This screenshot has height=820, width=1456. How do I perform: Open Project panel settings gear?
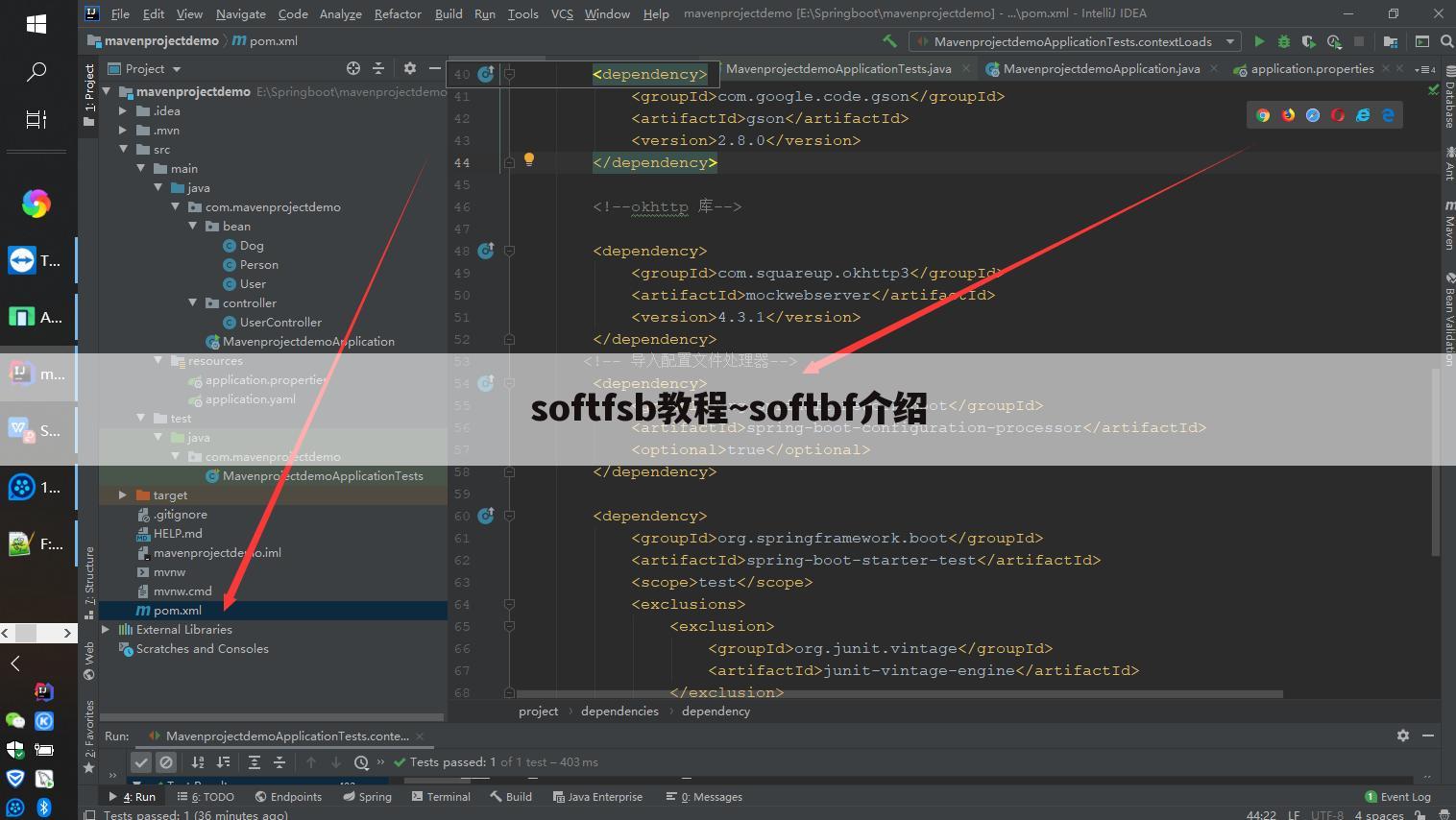pos(410,68)
